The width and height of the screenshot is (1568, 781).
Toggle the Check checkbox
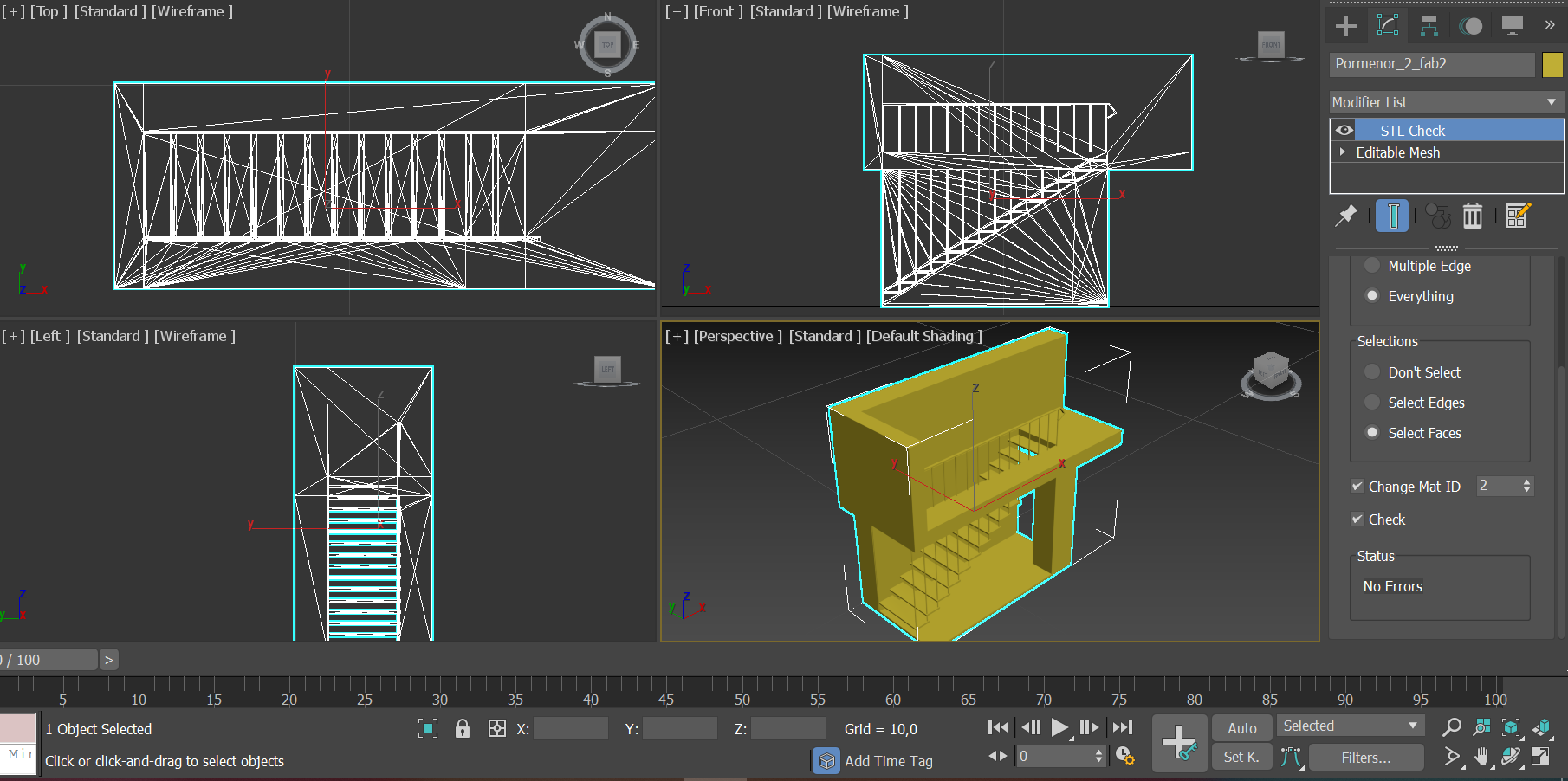click(1357, 520)
